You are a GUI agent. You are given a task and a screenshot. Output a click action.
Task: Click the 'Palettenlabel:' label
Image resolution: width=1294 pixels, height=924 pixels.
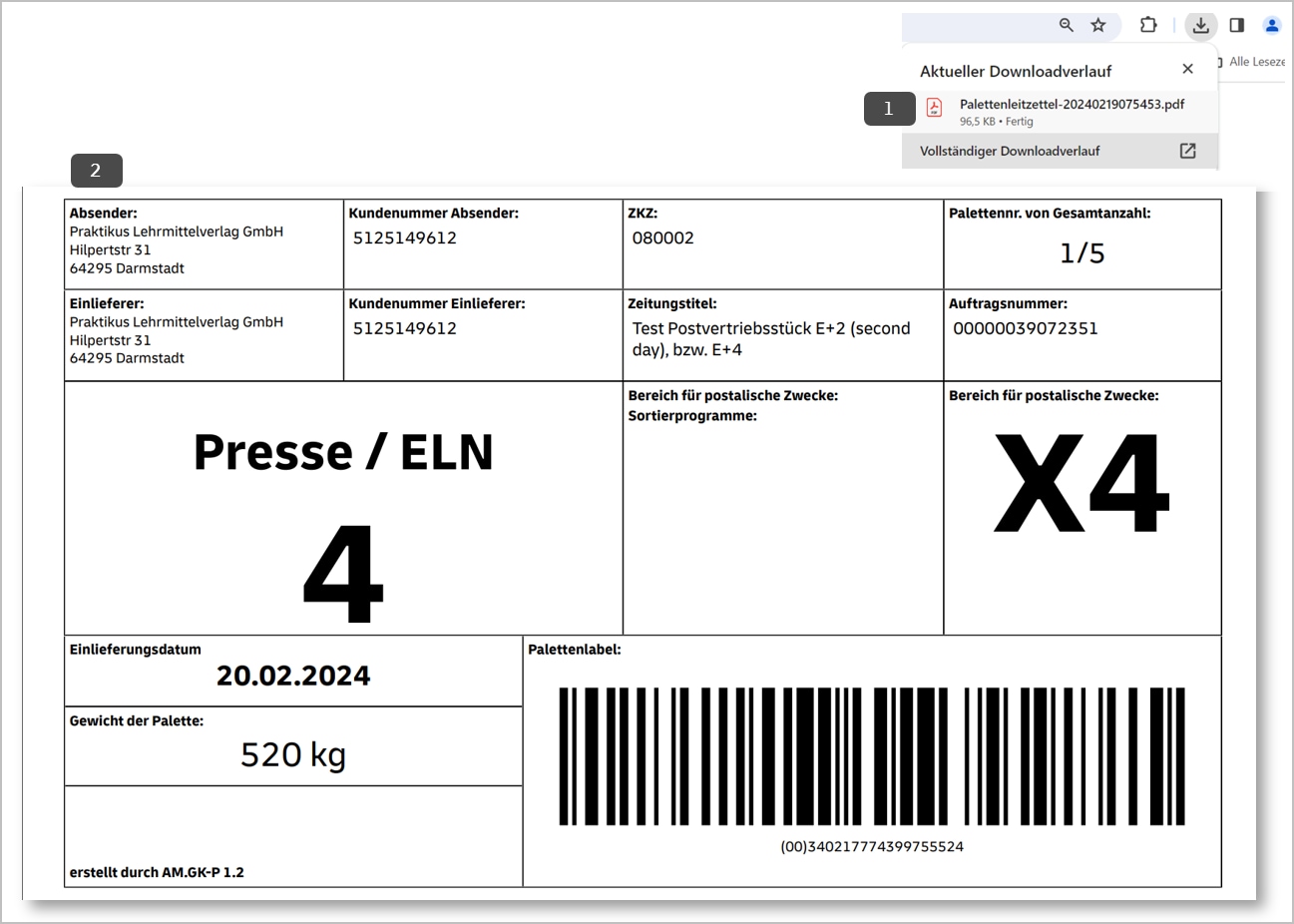[575, 650]
